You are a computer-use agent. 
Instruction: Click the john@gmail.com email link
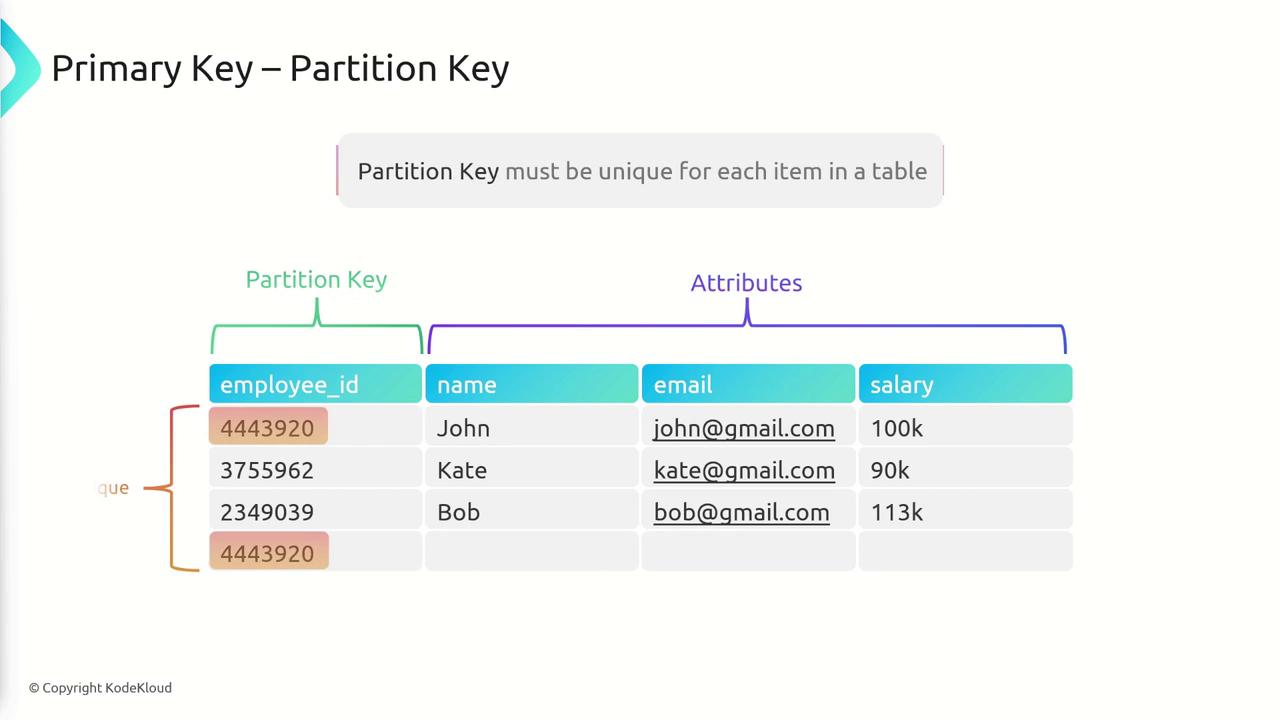point(743,428)
